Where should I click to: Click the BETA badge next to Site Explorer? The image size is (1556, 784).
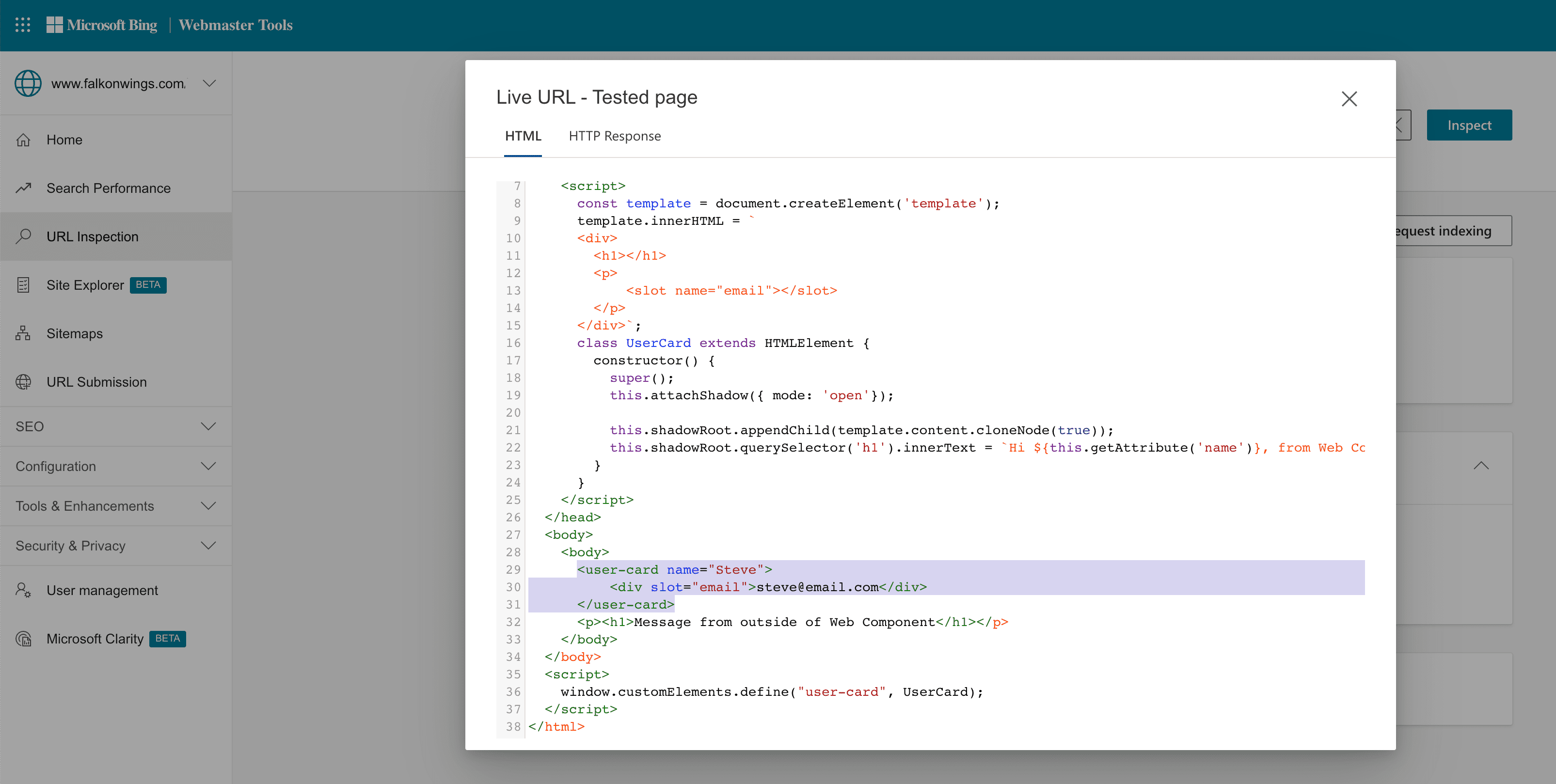click(148, 285)
